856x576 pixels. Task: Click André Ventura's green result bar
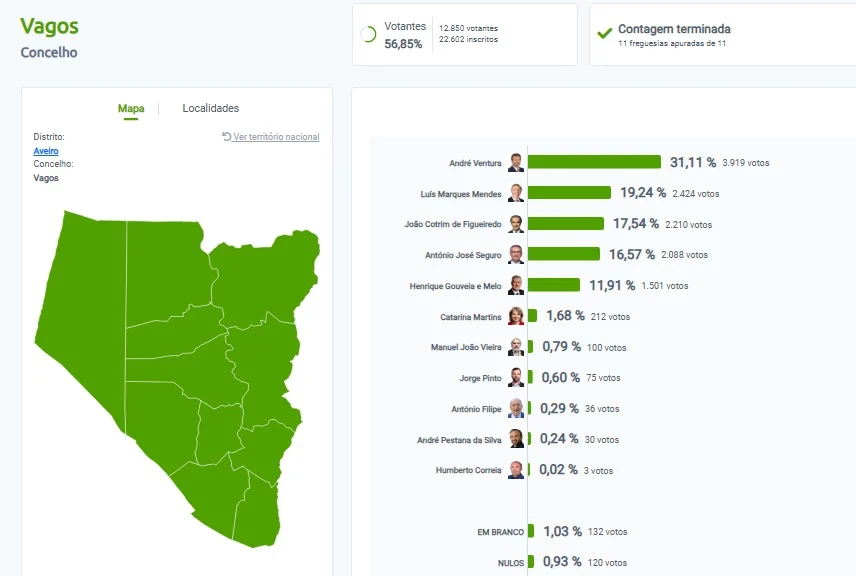pyautogui.click(x=595, y=162)
